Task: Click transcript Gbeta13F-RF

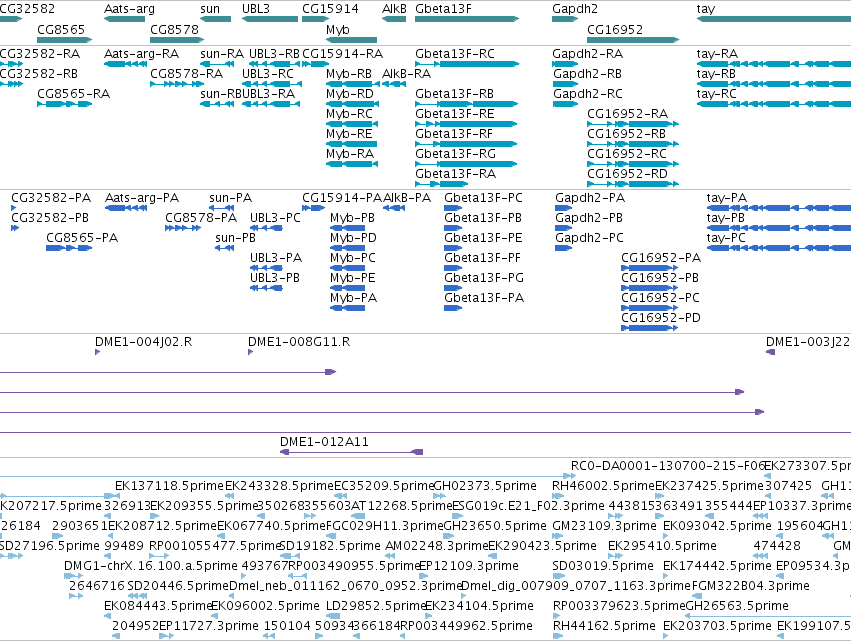Action: pos(454,134)
